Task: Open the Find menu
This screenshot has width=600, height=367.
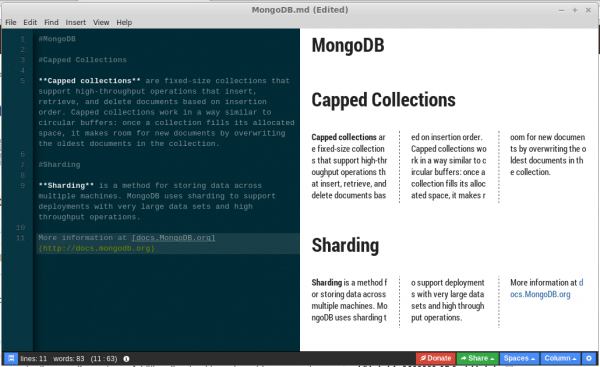Action: point(51,23)
